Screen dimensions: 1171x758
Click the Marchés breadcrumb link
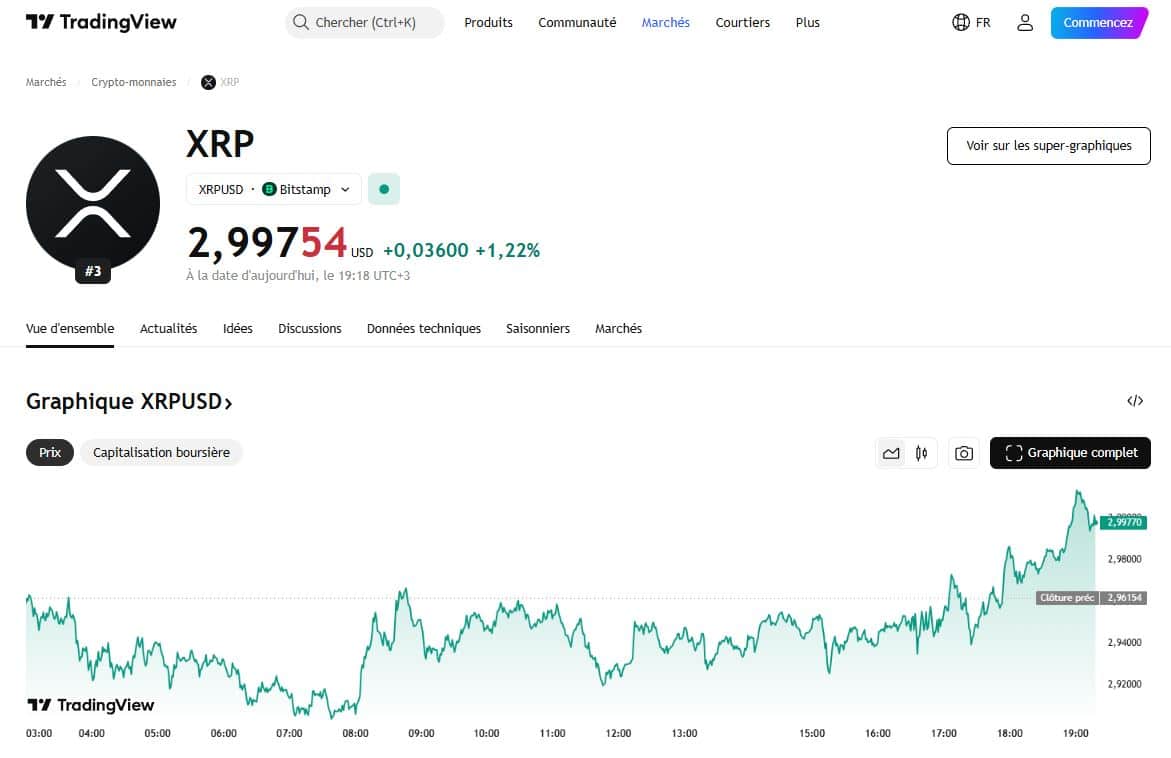tap(46, 82)
